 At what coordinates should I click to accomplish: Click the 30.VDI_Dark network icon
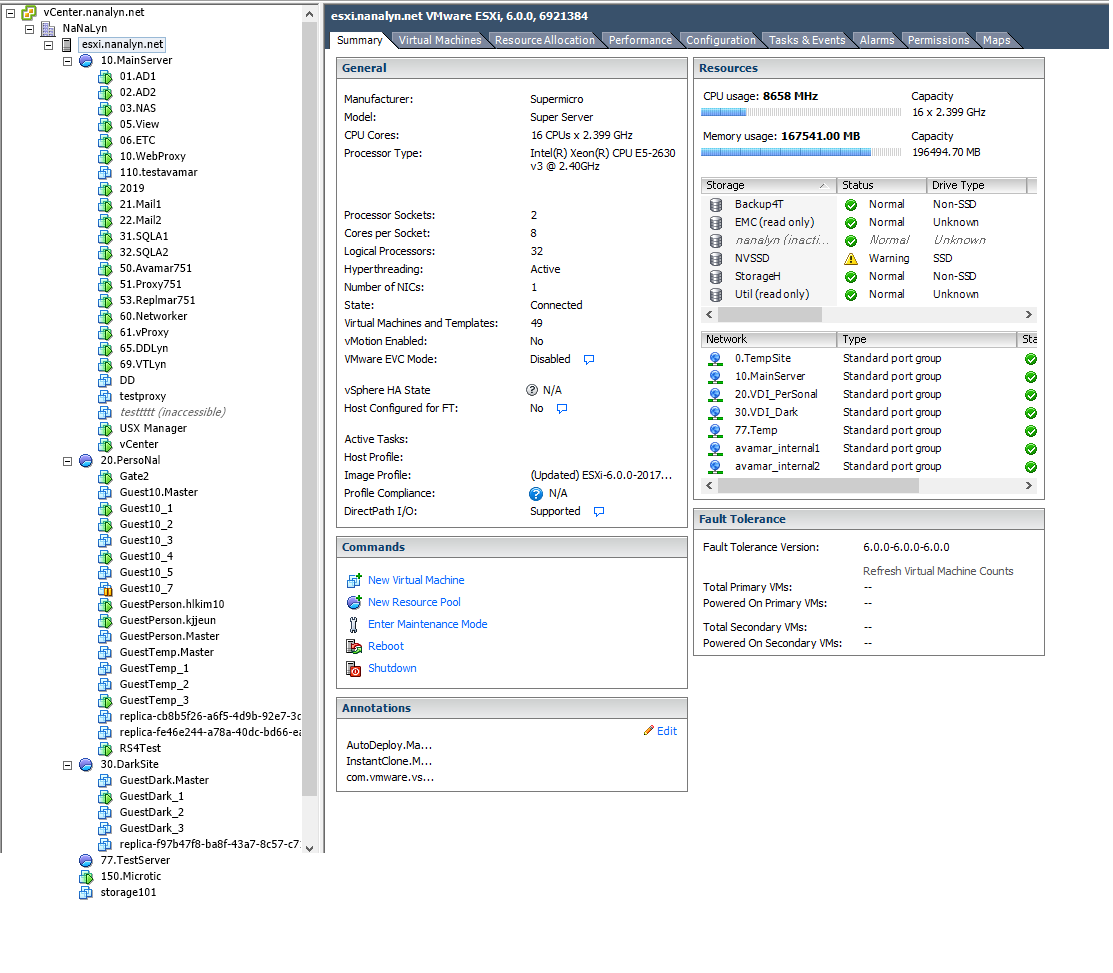716,413
